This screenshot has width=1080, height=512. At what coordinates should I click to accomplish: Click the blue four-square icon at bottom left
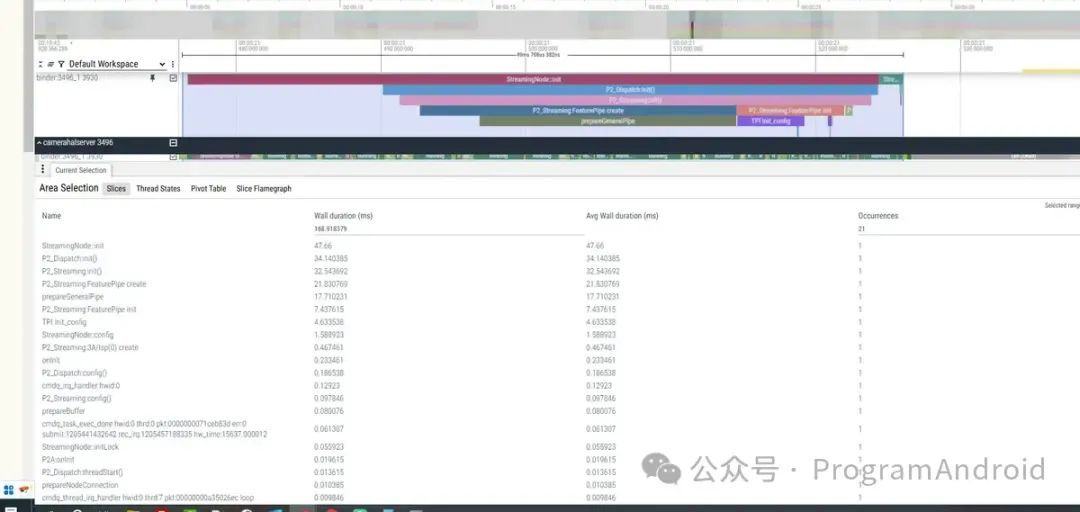(9, 491)
